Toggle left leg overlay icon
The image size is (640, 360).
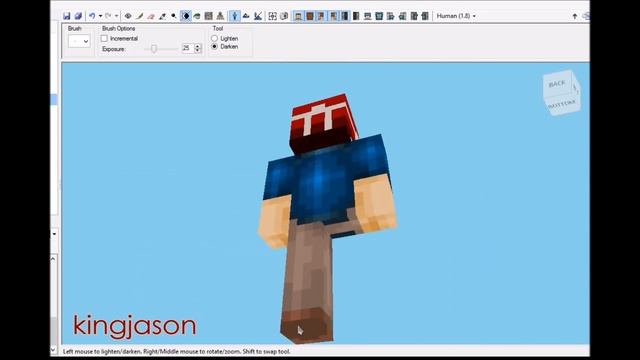[x=414, y=16]
